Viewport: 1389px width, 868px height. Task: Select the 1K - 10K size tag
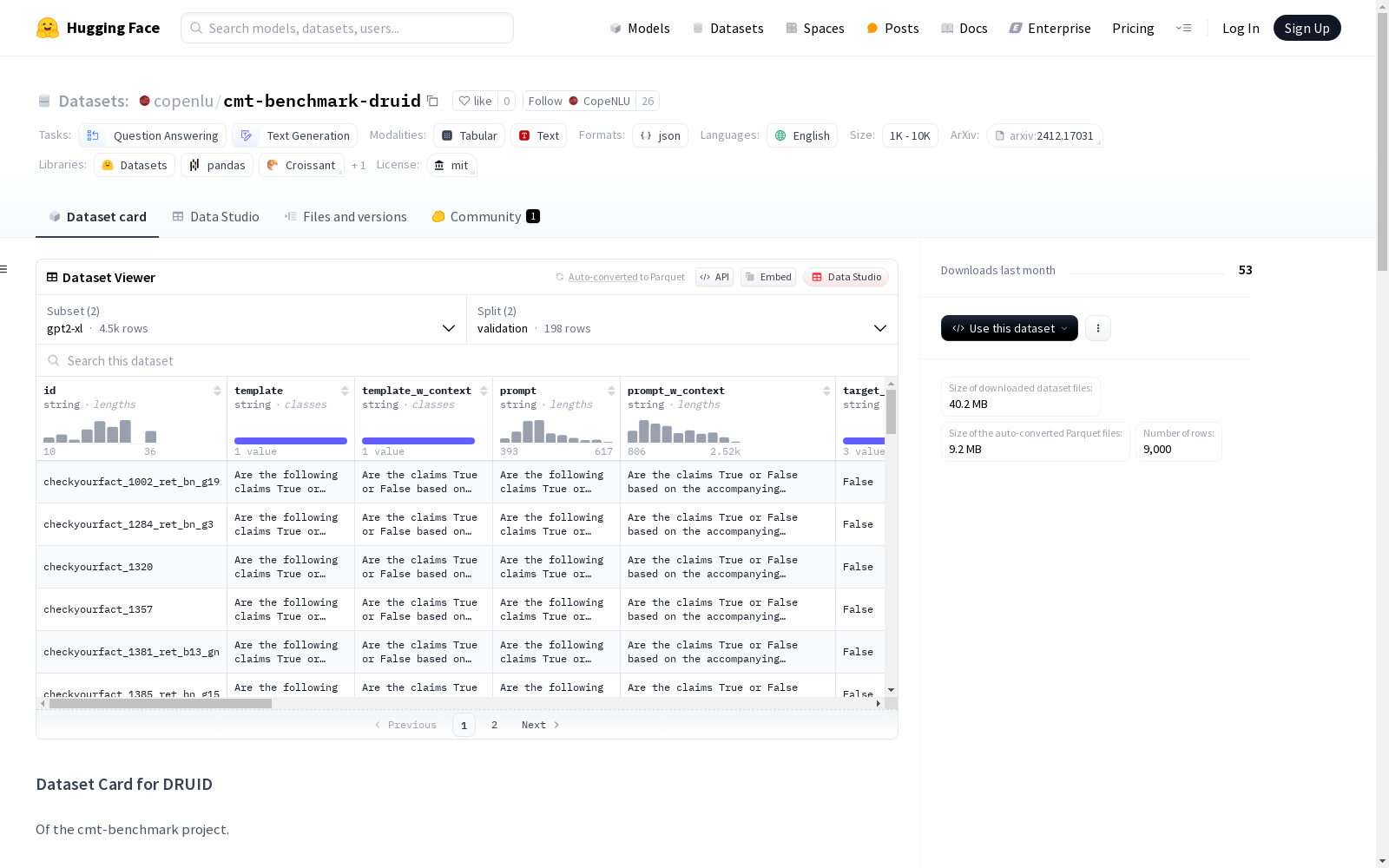click(x=910, y=135)
